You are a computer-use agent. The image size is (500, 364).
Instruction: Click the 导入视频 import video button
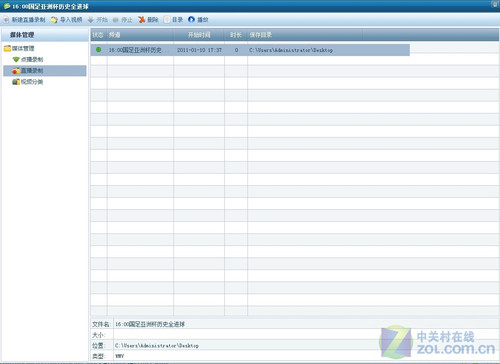(66, 20)
